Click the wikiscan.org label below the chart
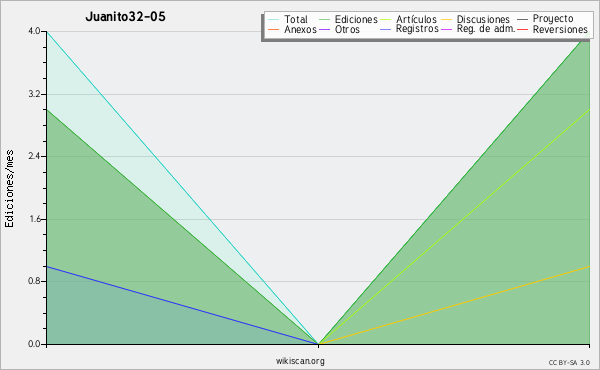This screenshot has height=370, width=600. tap(300, 361)
